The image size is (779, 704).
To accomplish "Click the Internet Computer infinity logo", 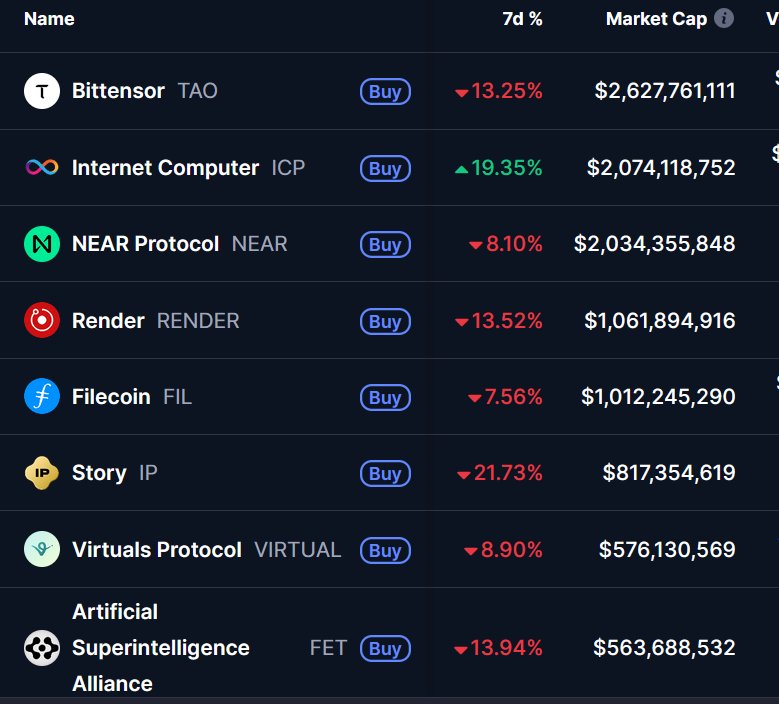I will 41,168.
